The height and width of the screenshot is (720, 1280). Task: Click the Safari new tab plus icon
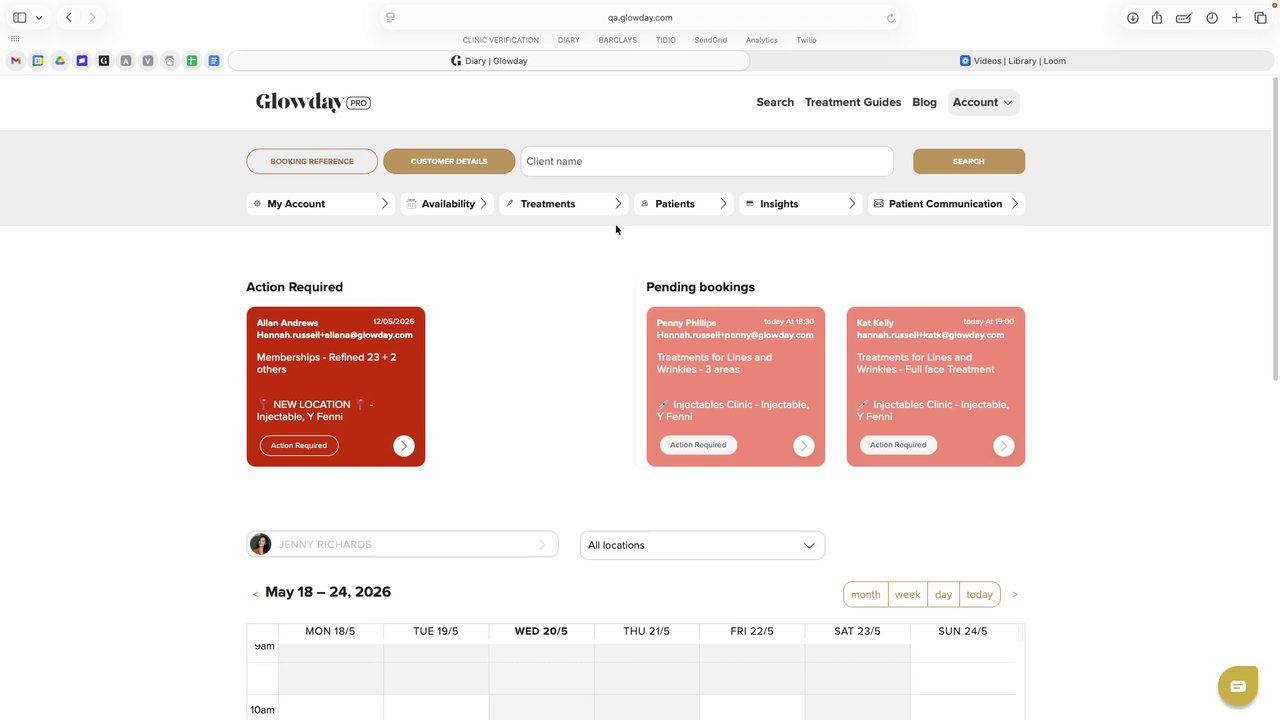1237,18
